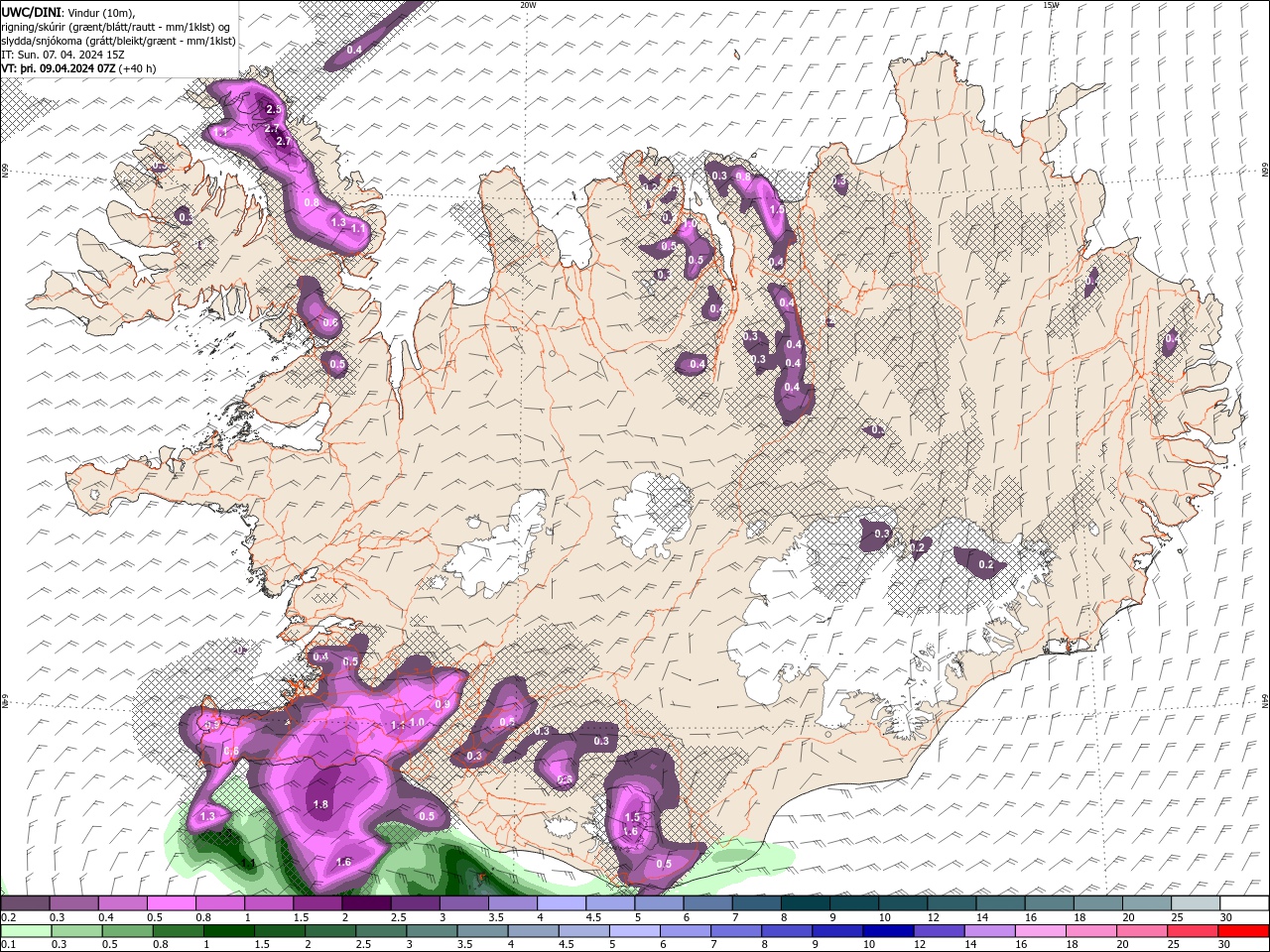Click the valid time 'VT: þri. 09.04.2024 07Z' line
1270x952 pixels.
[58, 68]
